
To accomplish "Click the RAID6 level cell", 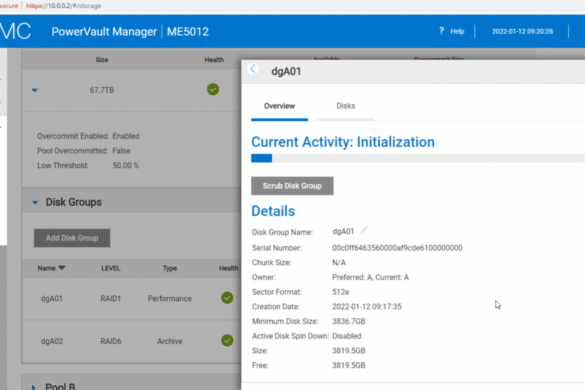I will pyautogui.click(x=110, y=341).
